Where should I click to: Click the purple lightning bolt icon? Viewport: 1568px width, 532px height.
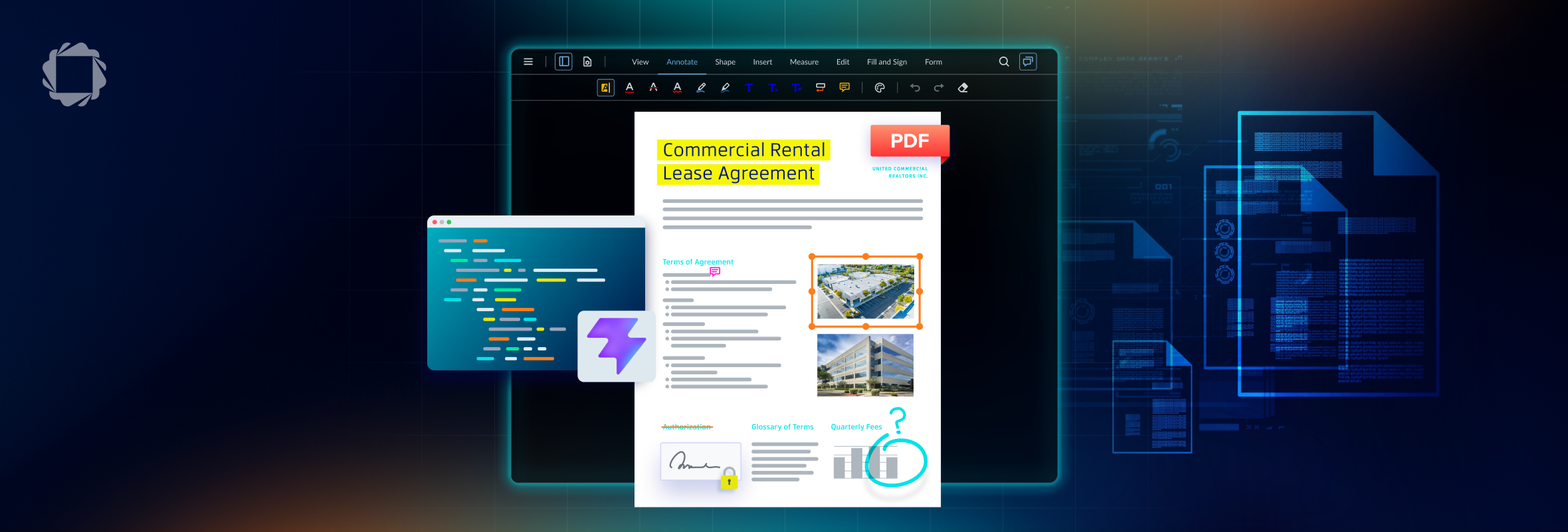pyautogui.click(x=617, y=346)
